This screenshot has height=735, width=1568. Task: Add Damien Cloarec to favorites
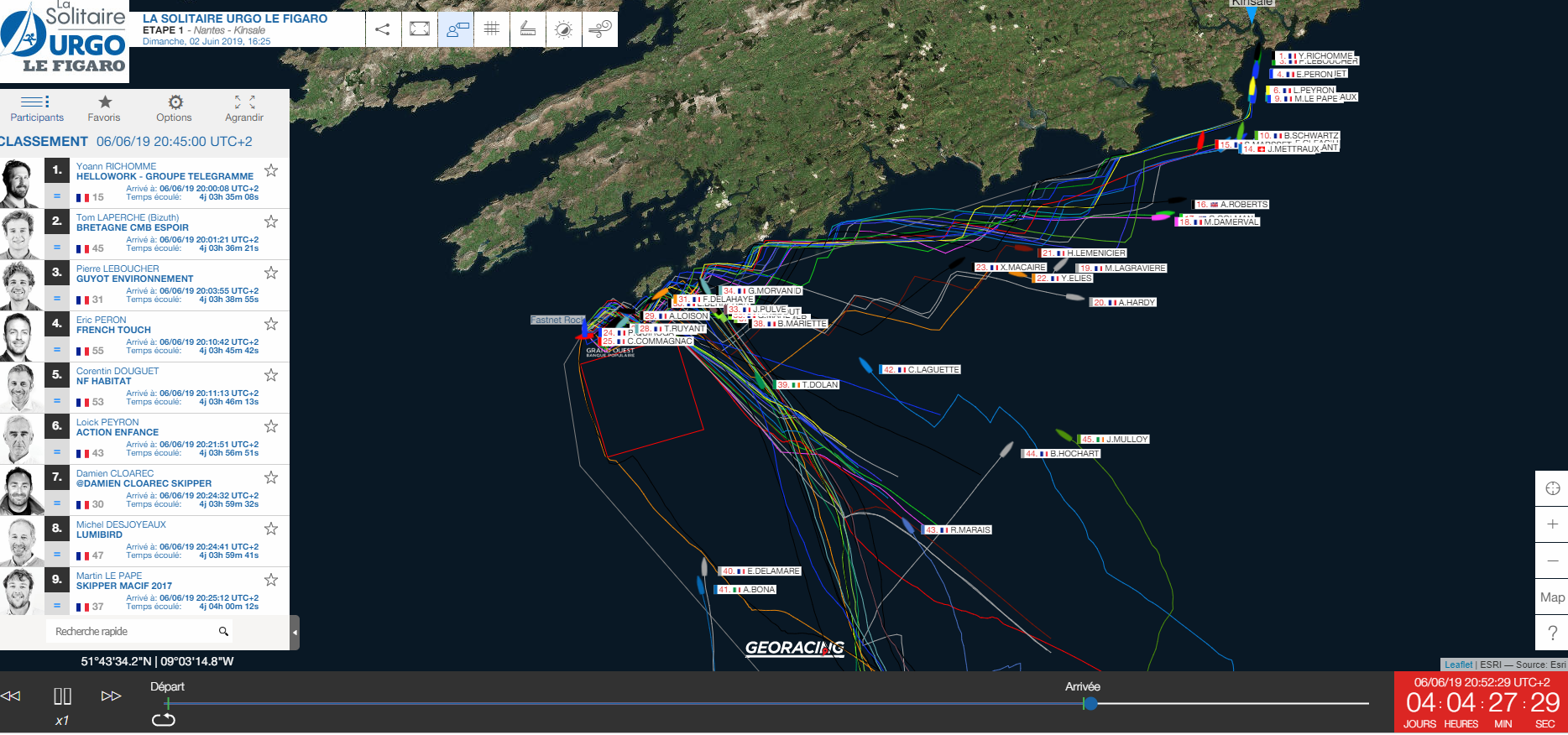tap(271, 477)
